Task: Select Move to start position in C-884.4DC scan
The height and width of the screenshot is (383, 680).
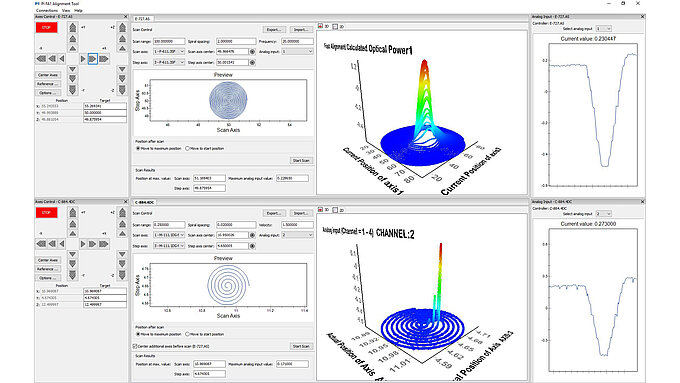Action: pyautogui.click(x=187, y=334)
